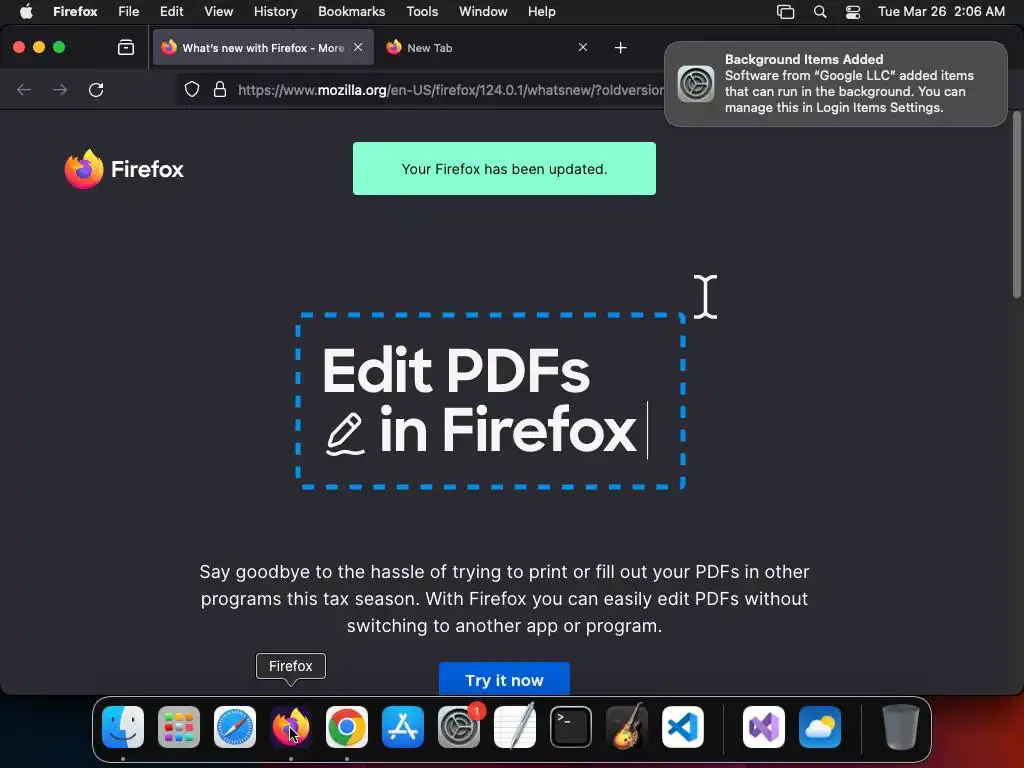The image size is (1024, 768).
Task: Open the Apple menu
Action: (26, 12)
